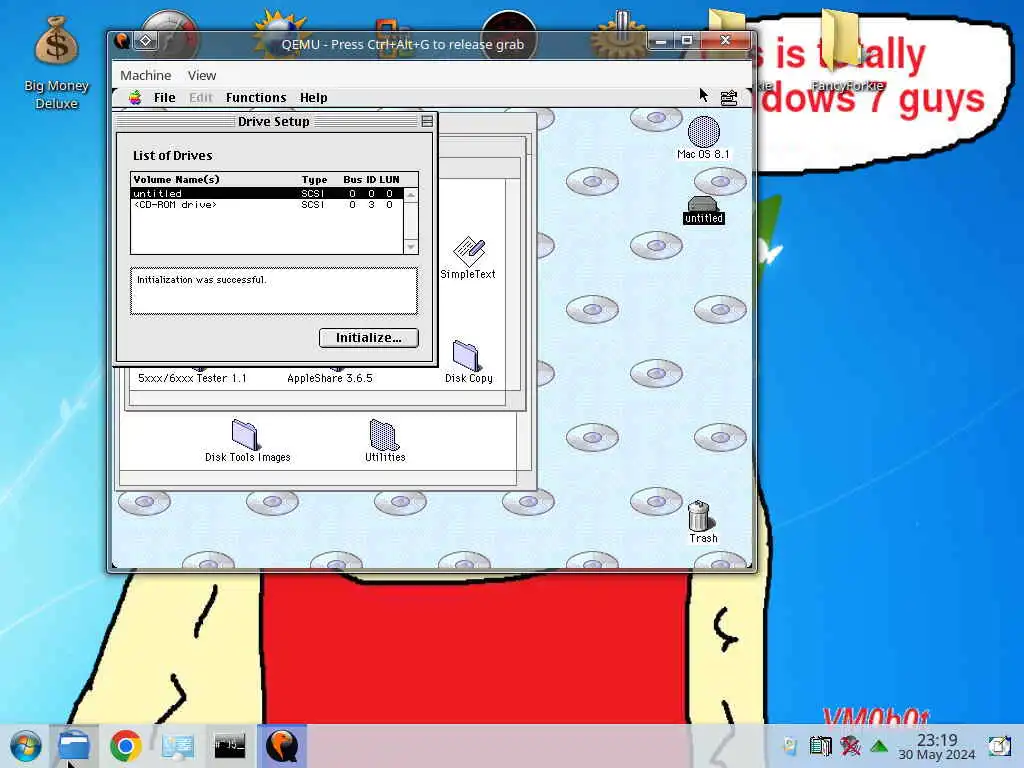Minimize the QEMU window
Viewport: 1024px width, 768px height.
click(x=661, y=40)
